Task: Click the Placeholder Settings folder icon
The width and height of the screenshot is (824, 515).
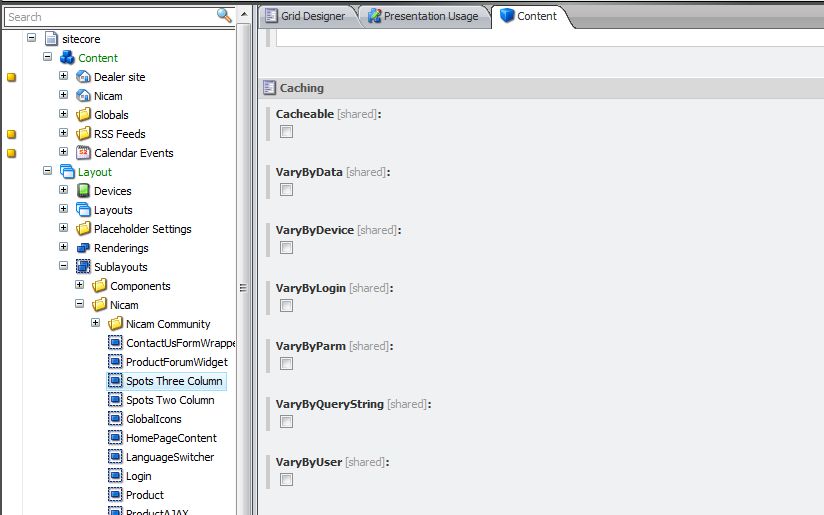Action: point(83,229)
